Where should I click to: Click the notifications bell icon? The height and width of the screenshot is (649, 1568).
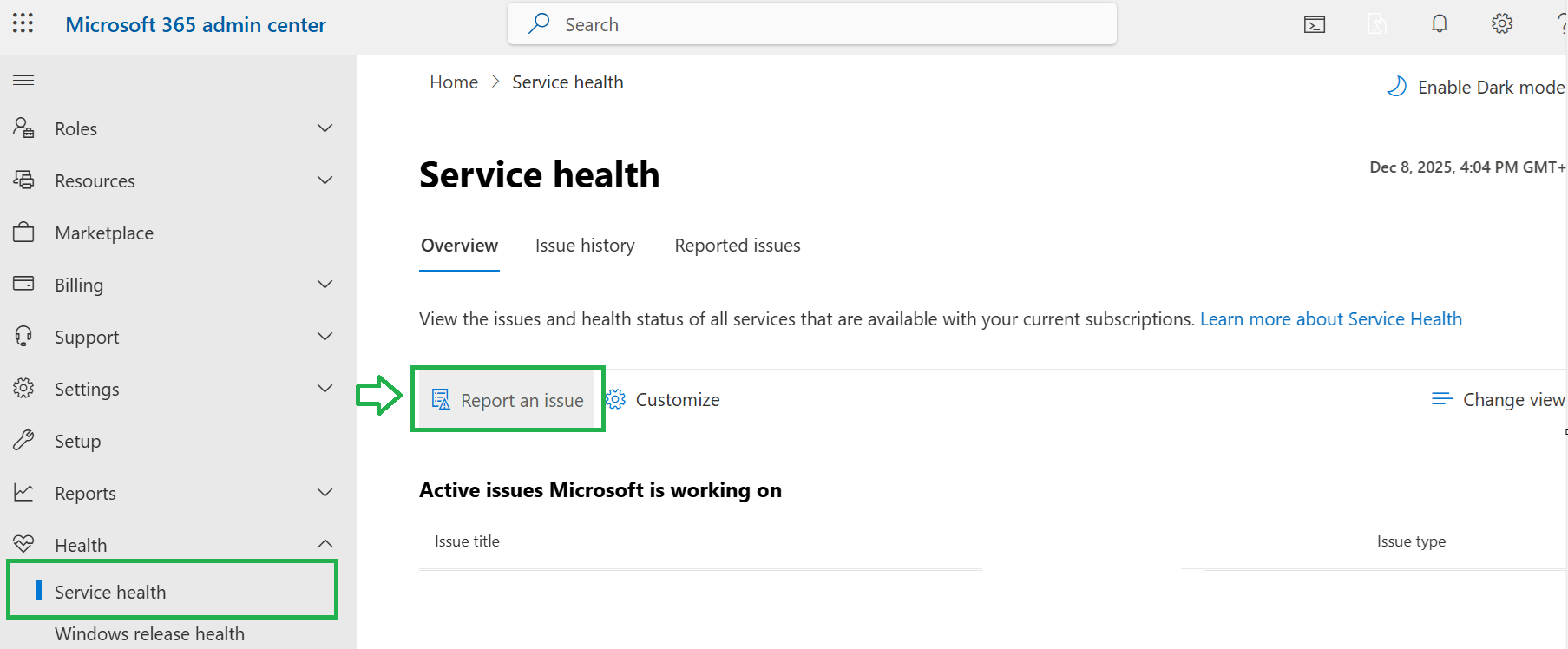[1440, 23]
